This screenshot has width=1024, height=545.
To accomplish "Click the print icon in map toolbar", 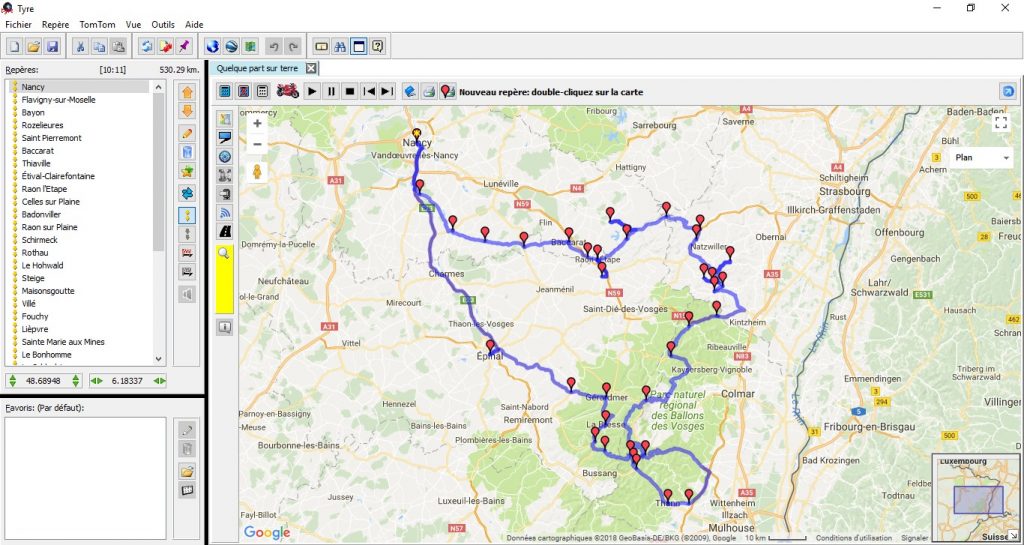I will 429,91.
